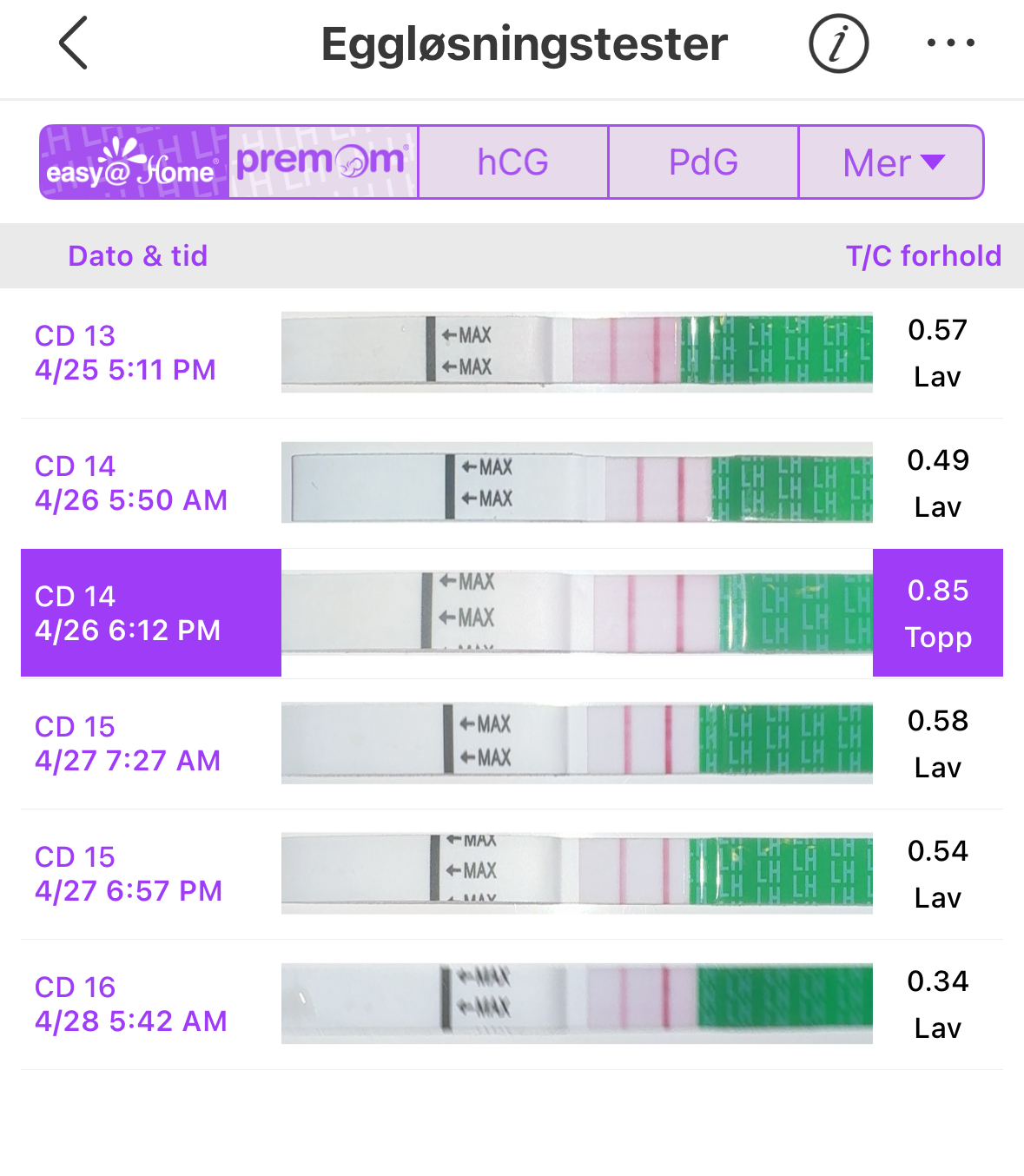Tap the back arrow icon
Screen dimensions: 1024x1176
73,43
